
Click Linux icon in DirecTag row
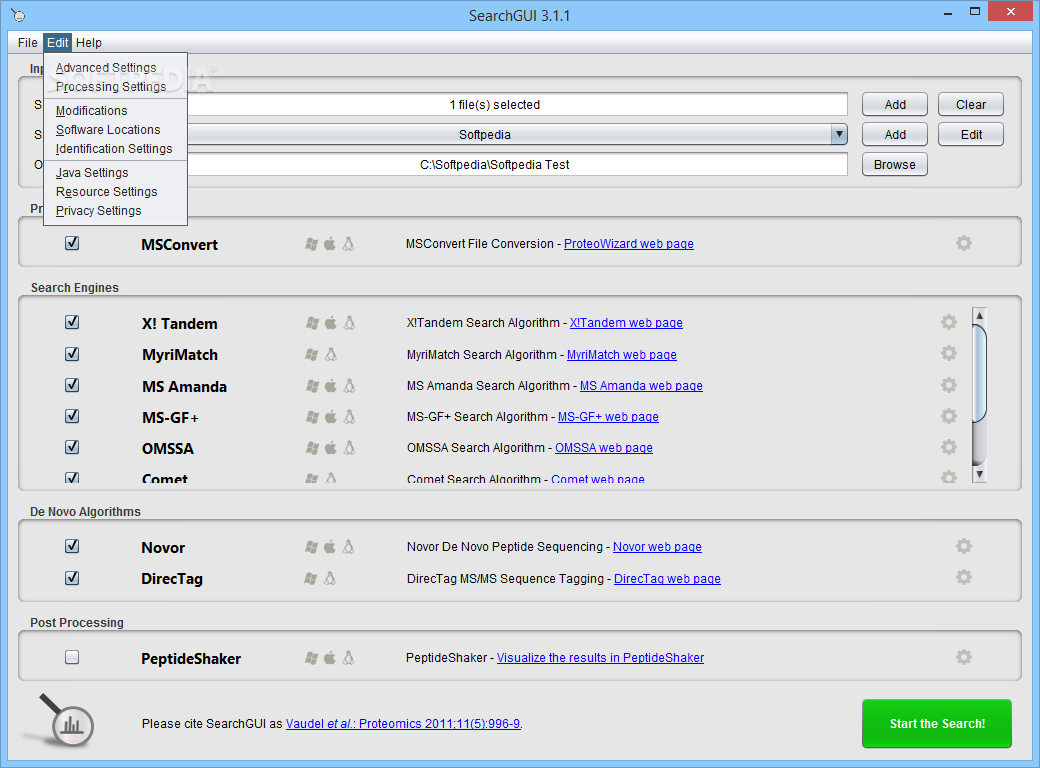[x=330, y=578]
